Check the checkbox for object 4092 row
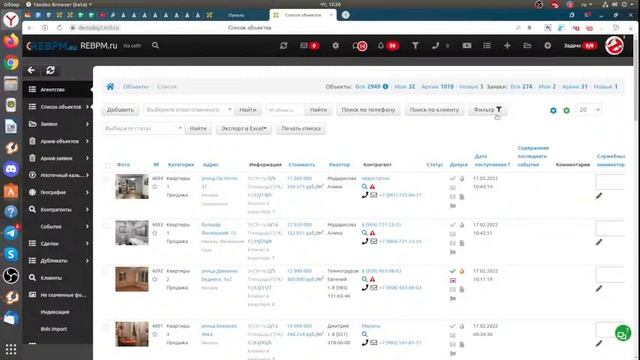640x360 pixels. [x=106, y=272]
